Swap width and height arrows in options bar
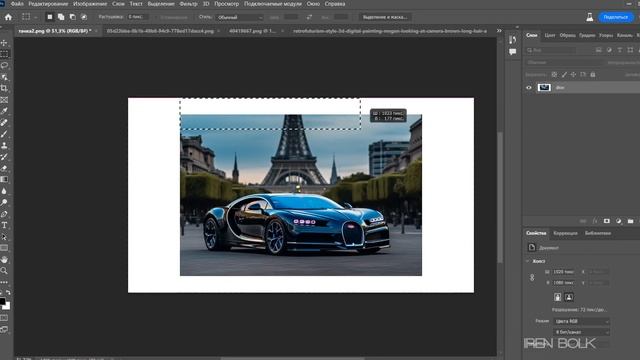The image size is (640, 360). click(x=309, y=17)
